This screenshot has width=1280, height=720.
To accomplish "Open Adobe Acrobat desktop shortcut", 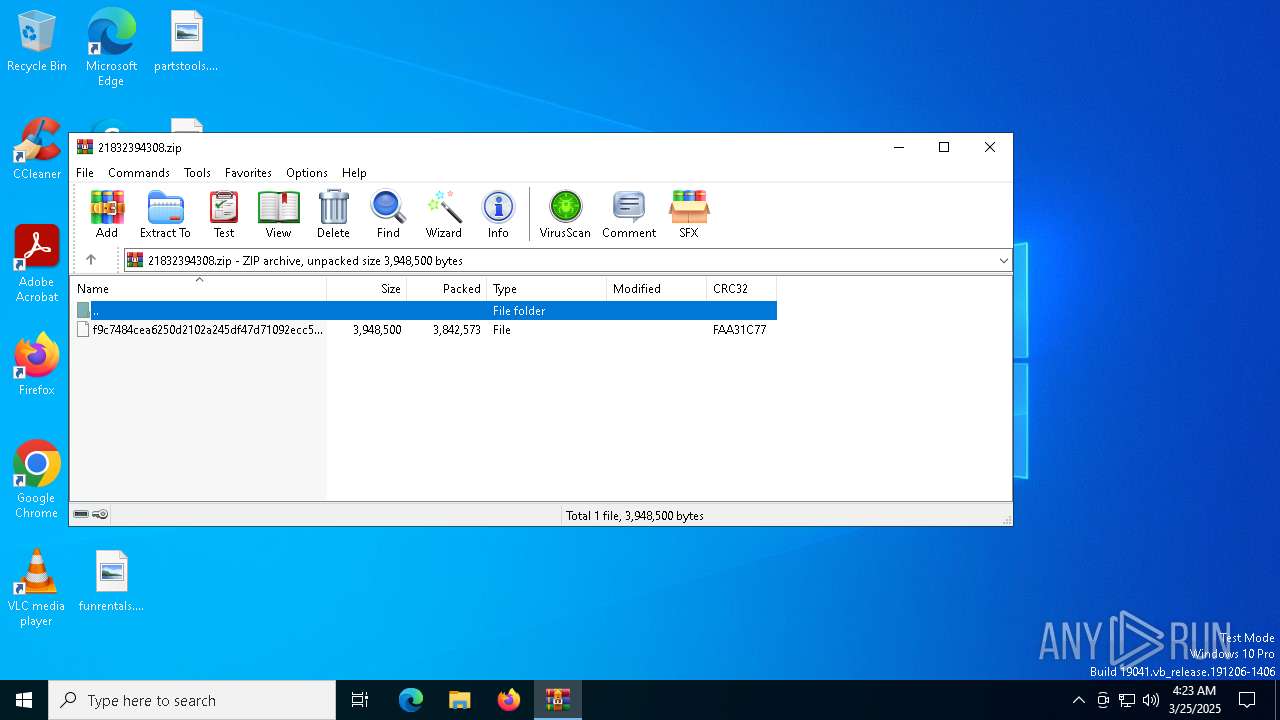I will click(x=37, y=264).
